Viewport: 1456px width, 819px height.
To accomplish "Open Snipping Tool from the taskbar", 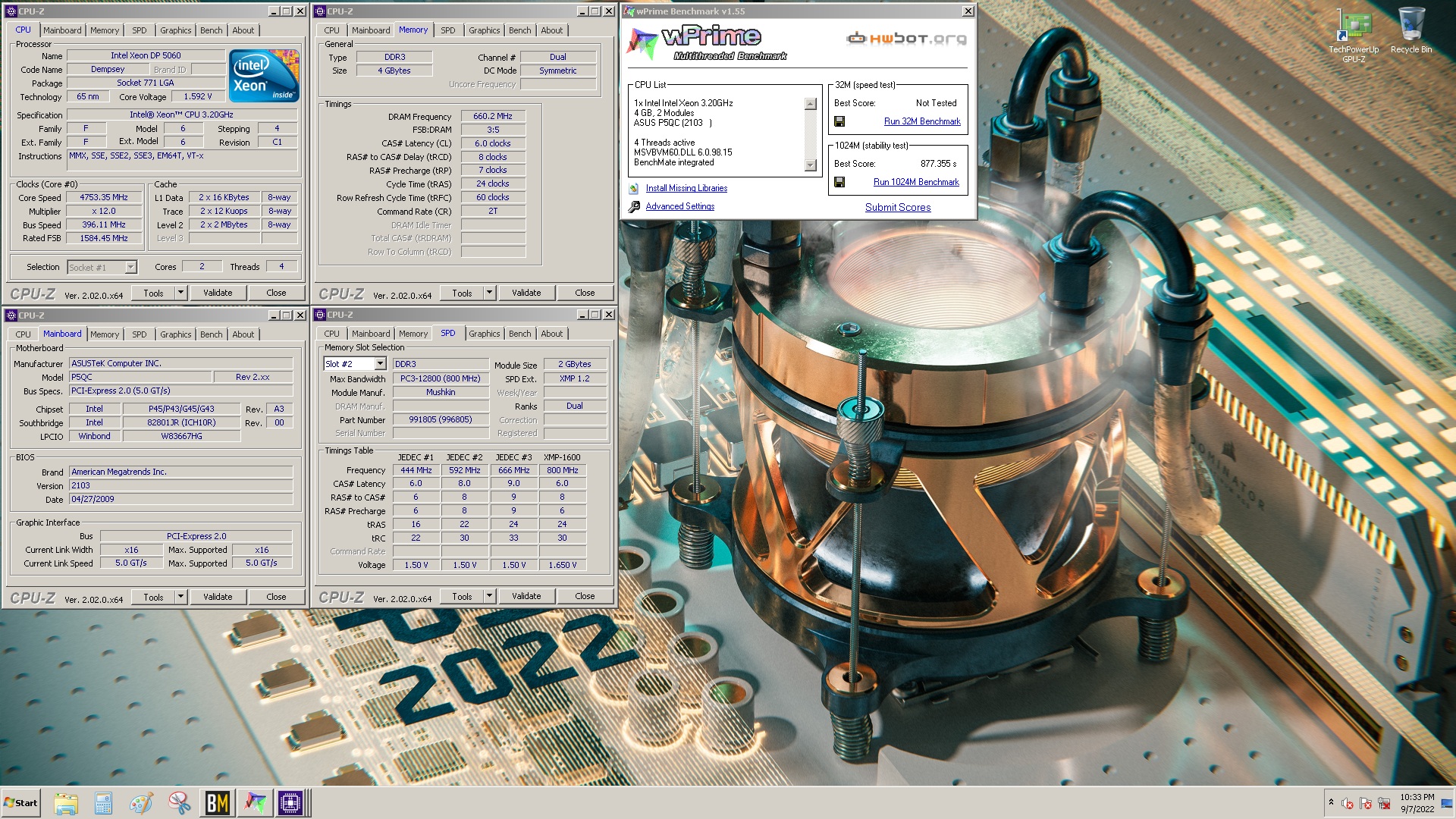I will 179,803.
